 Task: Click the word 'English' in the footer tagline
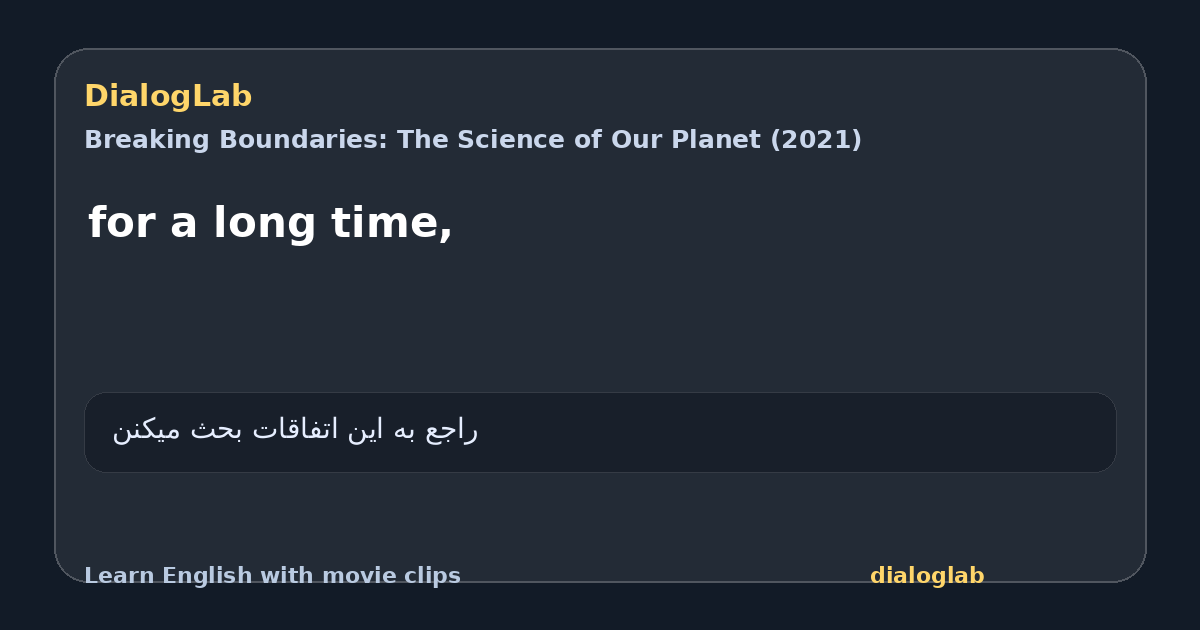click(207, 576)
